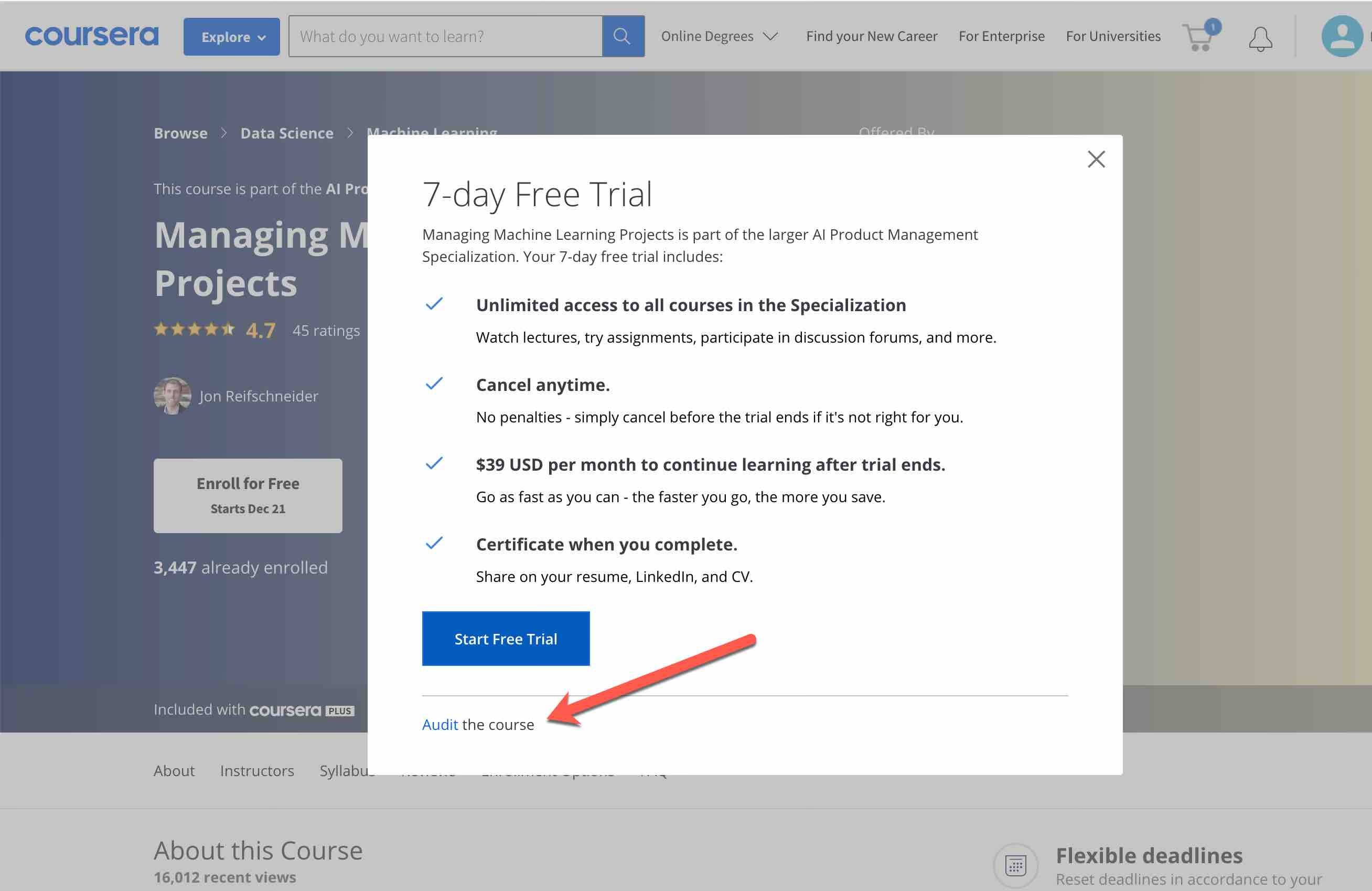Screen dimensions: 1372x891
Task: Click the '16,012 recent views' text
Action: point(225,877)
